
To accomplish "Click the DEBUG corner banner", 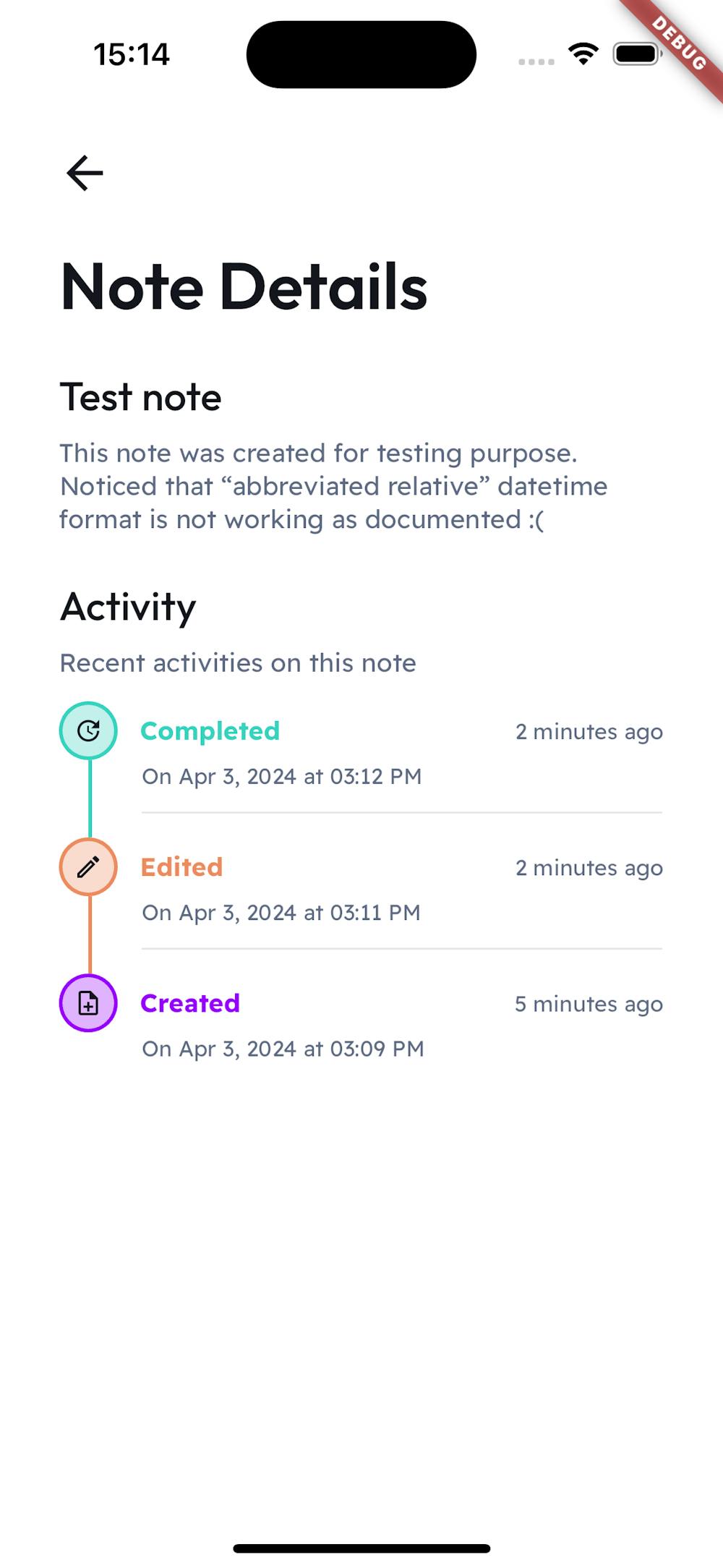I will click(x=680, y=43).
